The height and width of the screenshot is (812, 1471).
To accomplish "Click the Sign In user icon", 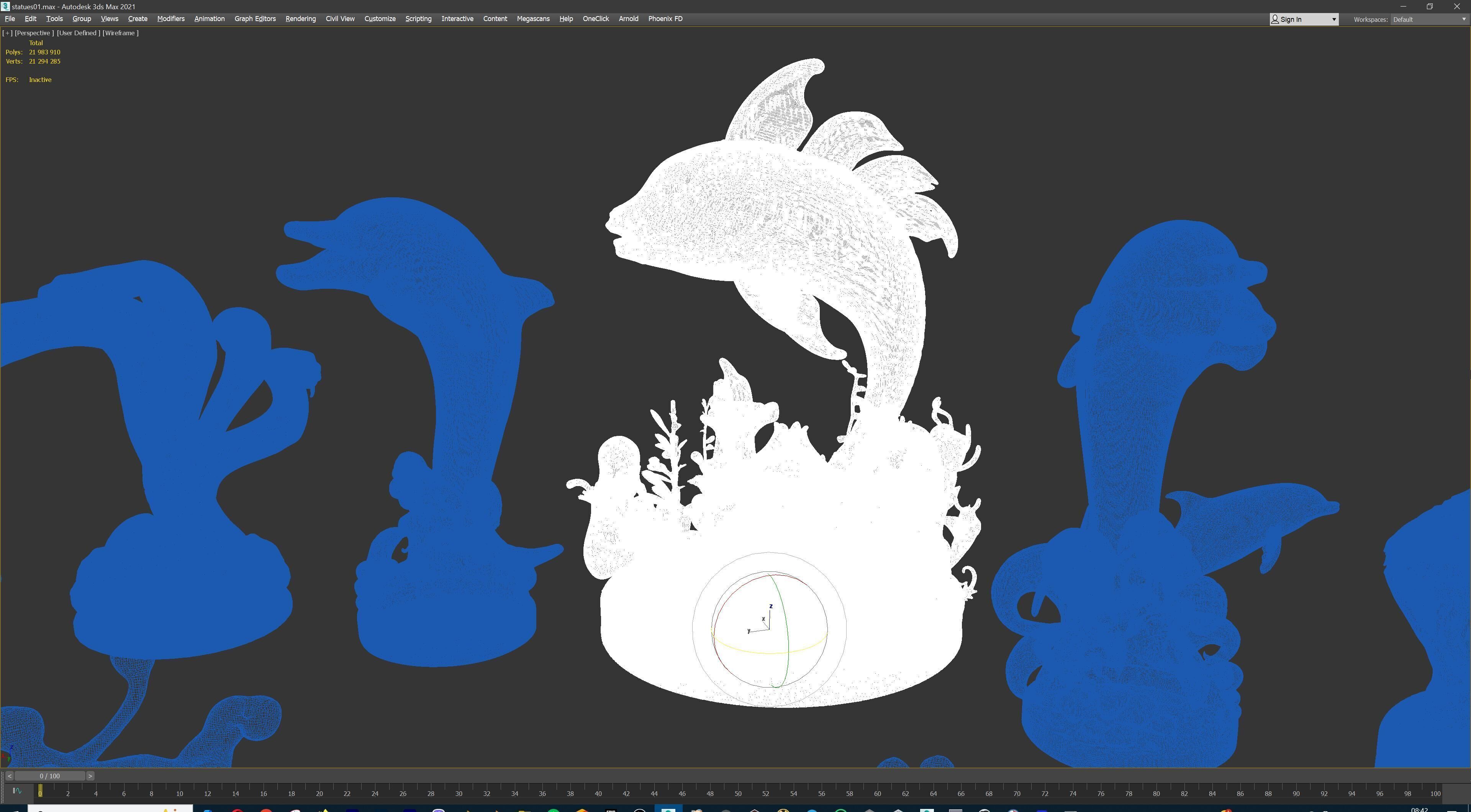I will click(x=1274, y=20).
